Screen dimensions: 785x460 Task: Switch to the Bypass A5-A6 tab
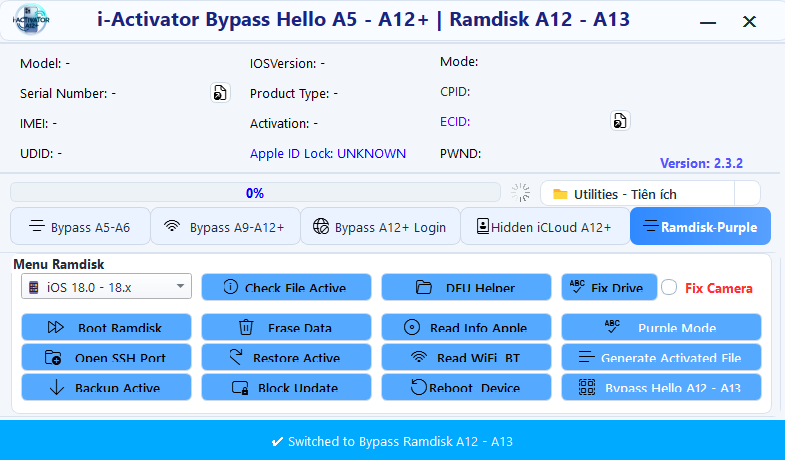tap(80, 226)
